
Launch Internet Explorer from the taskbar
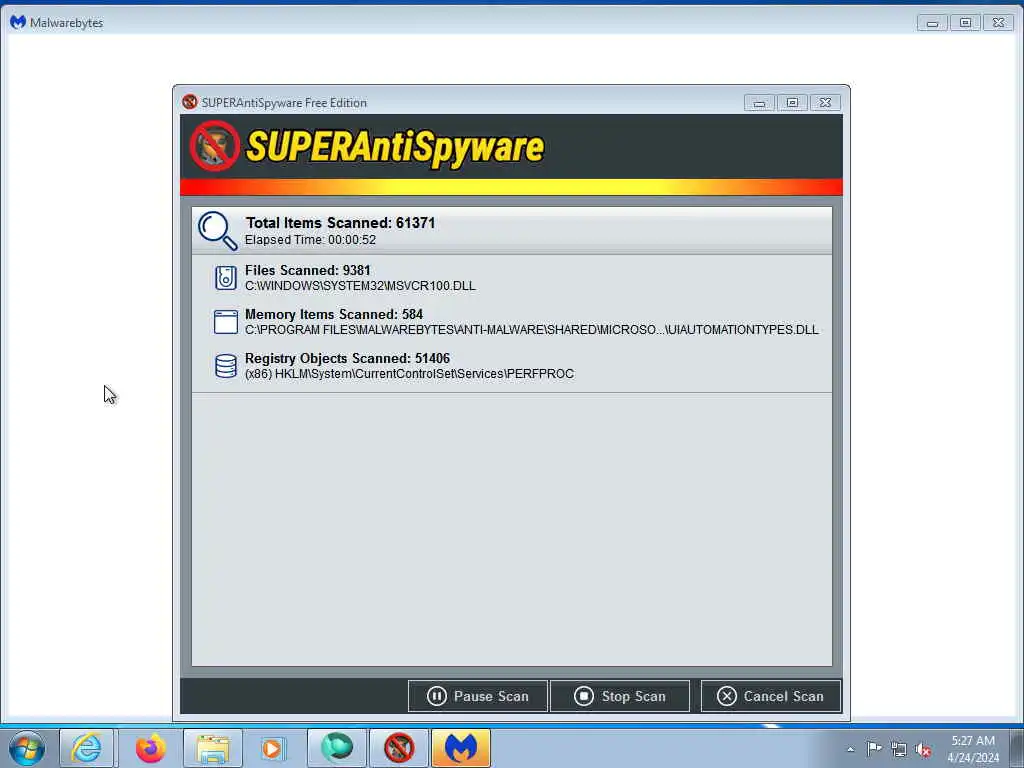[x=87, y=748]
